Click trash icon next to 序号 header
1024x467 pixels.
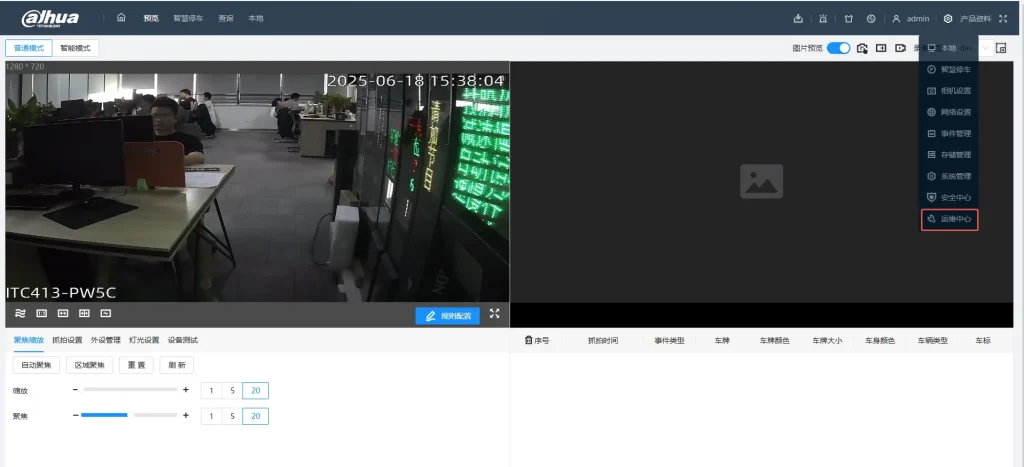[528, 341]
